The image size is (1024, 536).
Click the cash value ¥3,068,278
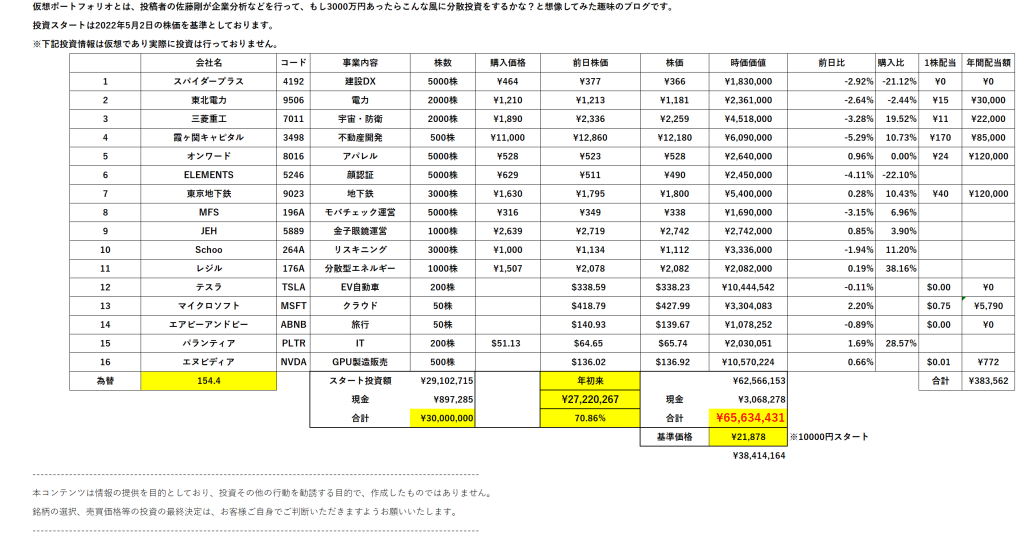coord(748,400)
